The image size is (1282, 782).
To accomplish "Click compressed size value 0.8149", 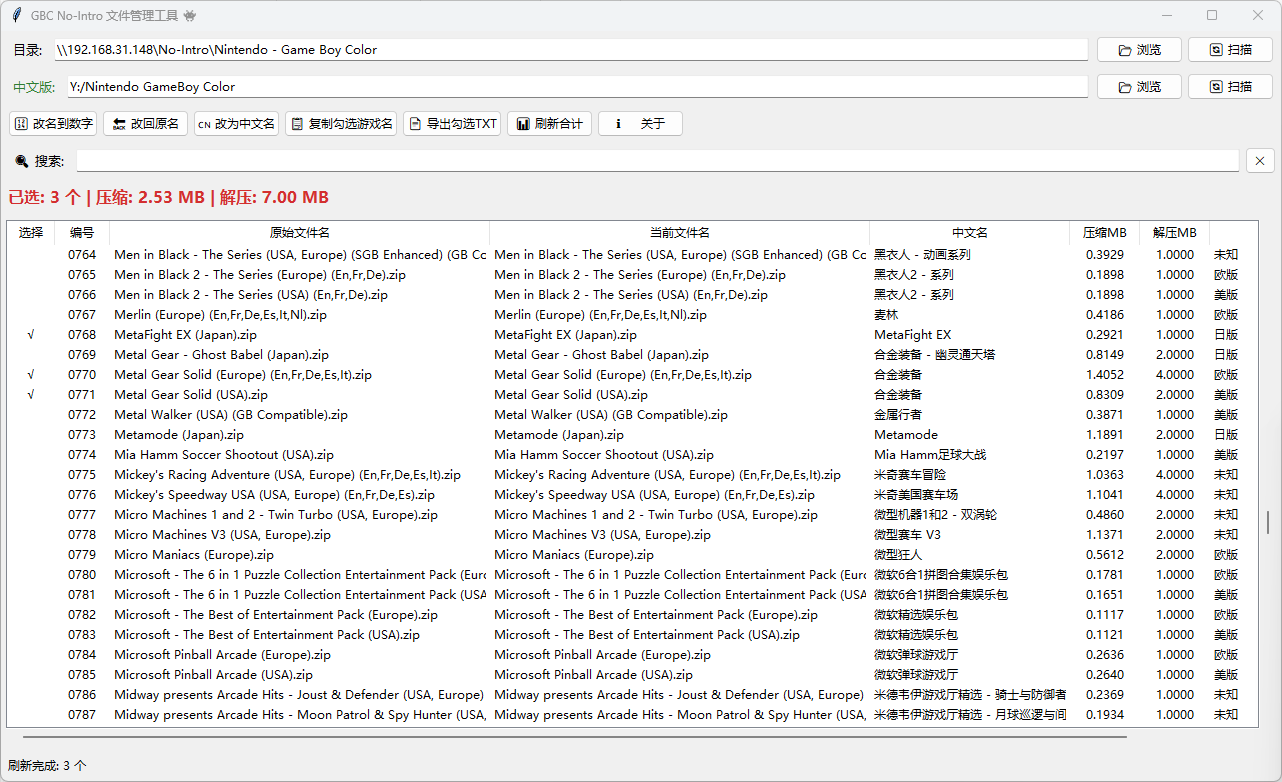I will pyautogui.click(x=1105, y=355).
